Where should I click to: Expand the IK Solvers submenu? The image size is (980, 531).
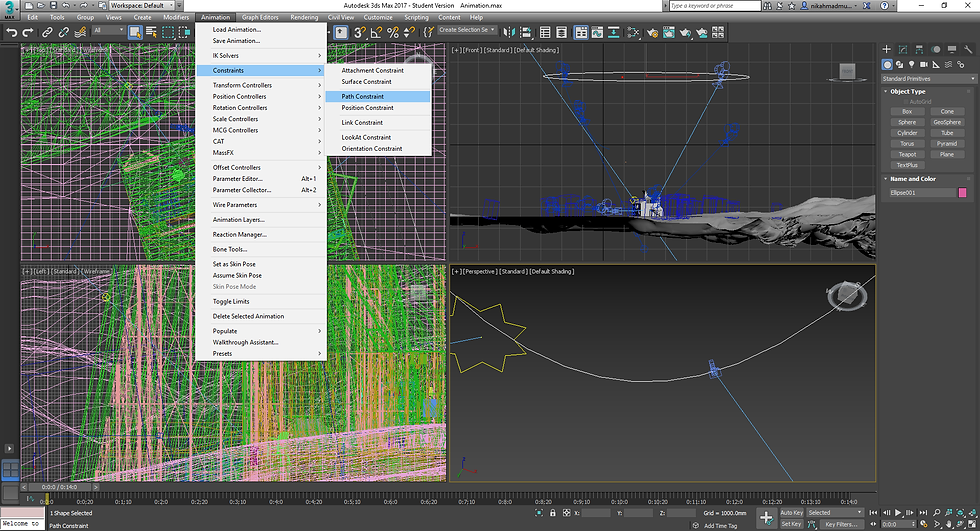[x=261, y=56]
